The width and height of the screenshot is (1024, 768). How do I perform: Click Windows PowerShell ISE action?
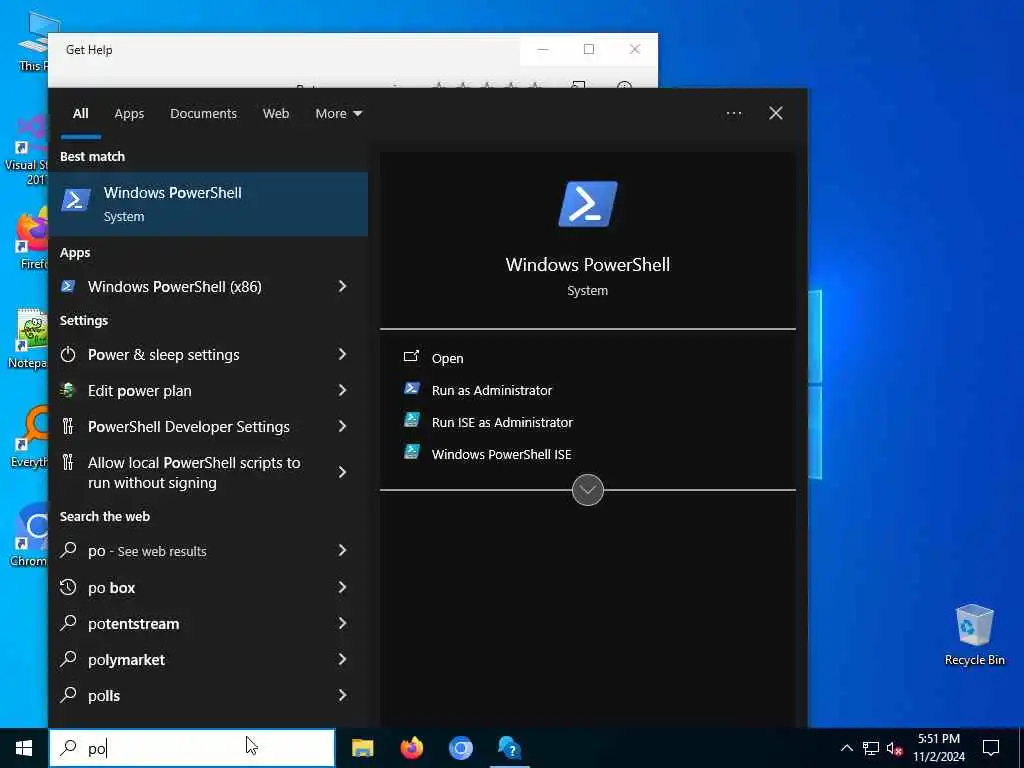tap(502, 455)
